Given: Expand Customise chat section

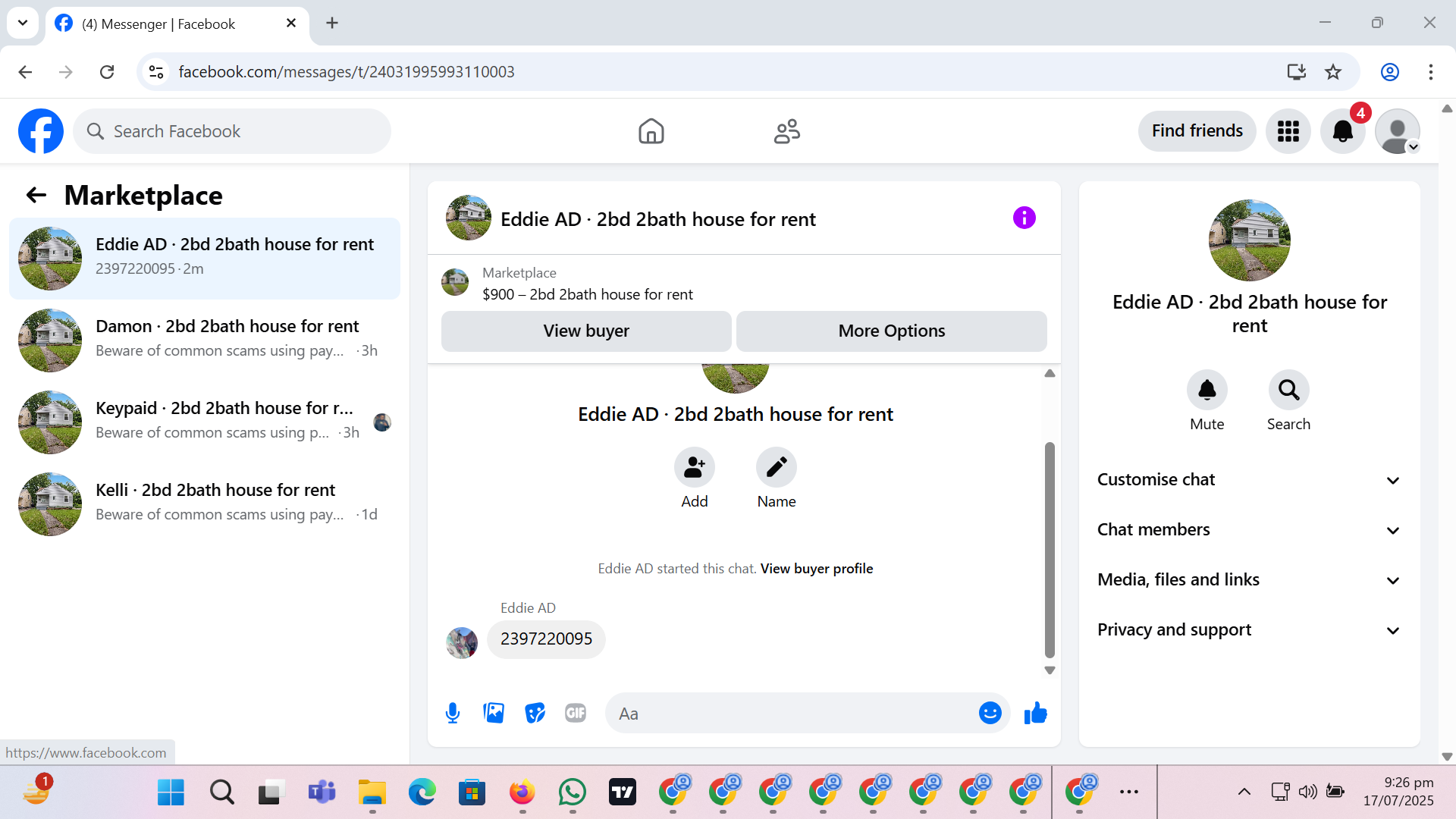Looking at the screenshot, I should (1249, 480).
